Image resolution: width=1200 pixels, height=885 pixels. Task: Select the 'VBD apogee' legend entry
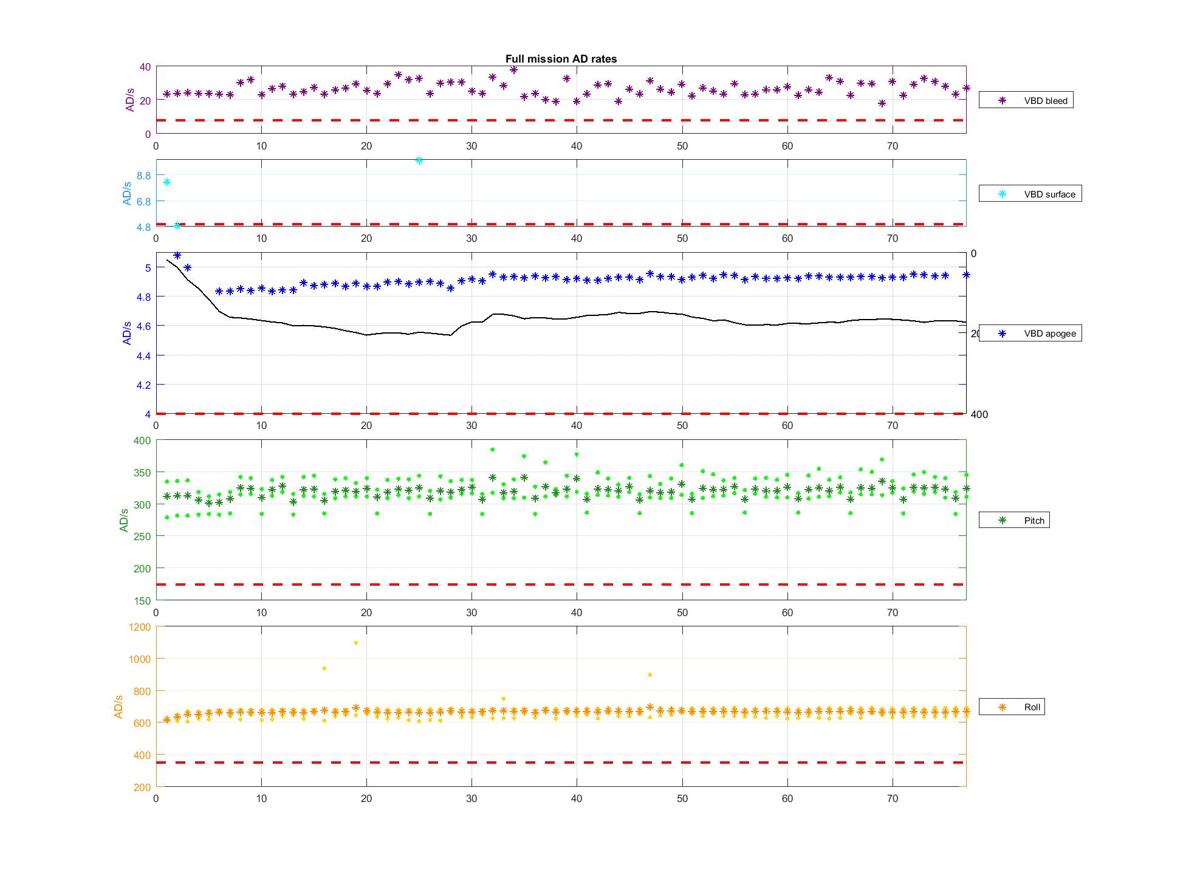(1030, 334)
